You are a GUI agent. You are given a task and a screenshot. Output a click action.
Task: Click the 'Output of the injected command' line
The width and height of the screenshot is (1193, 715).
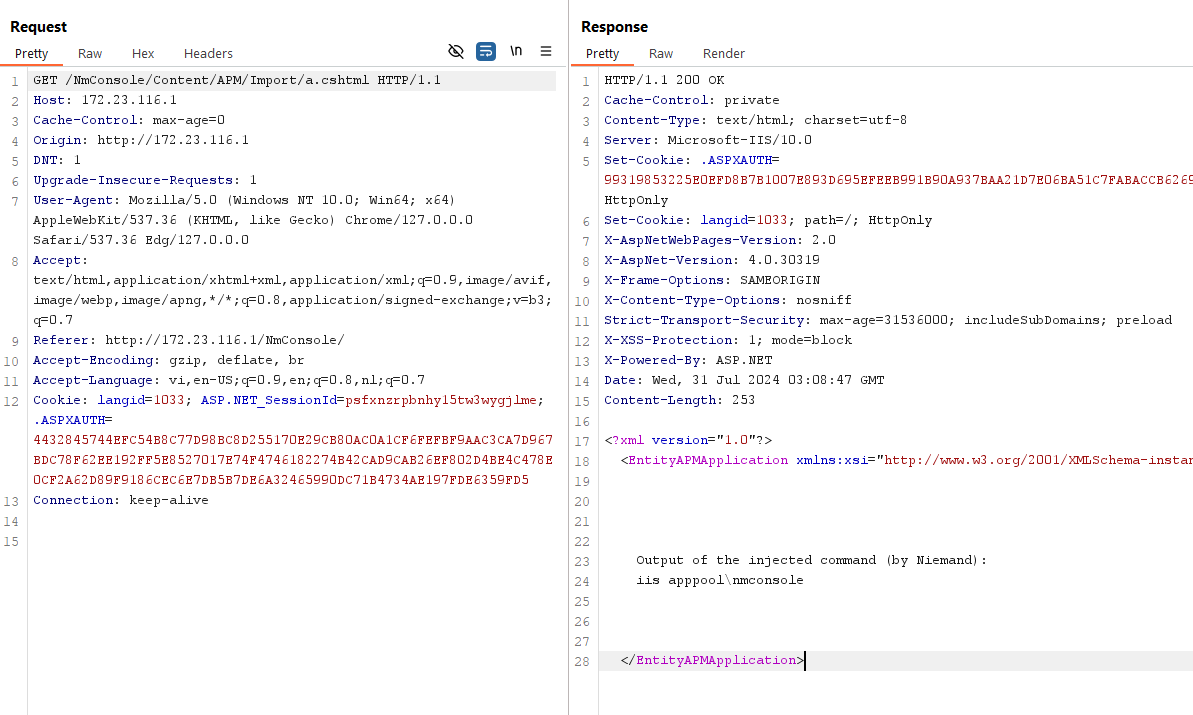[811, 560]
